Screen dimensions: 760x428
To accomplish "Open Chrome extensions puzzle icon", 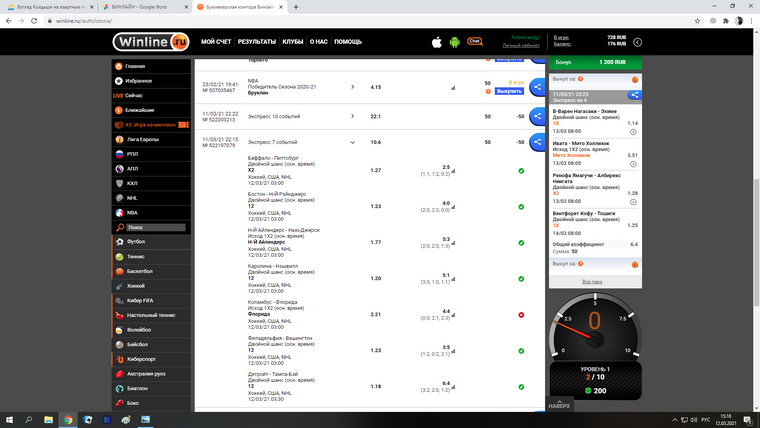I will [x=726, y=21].
